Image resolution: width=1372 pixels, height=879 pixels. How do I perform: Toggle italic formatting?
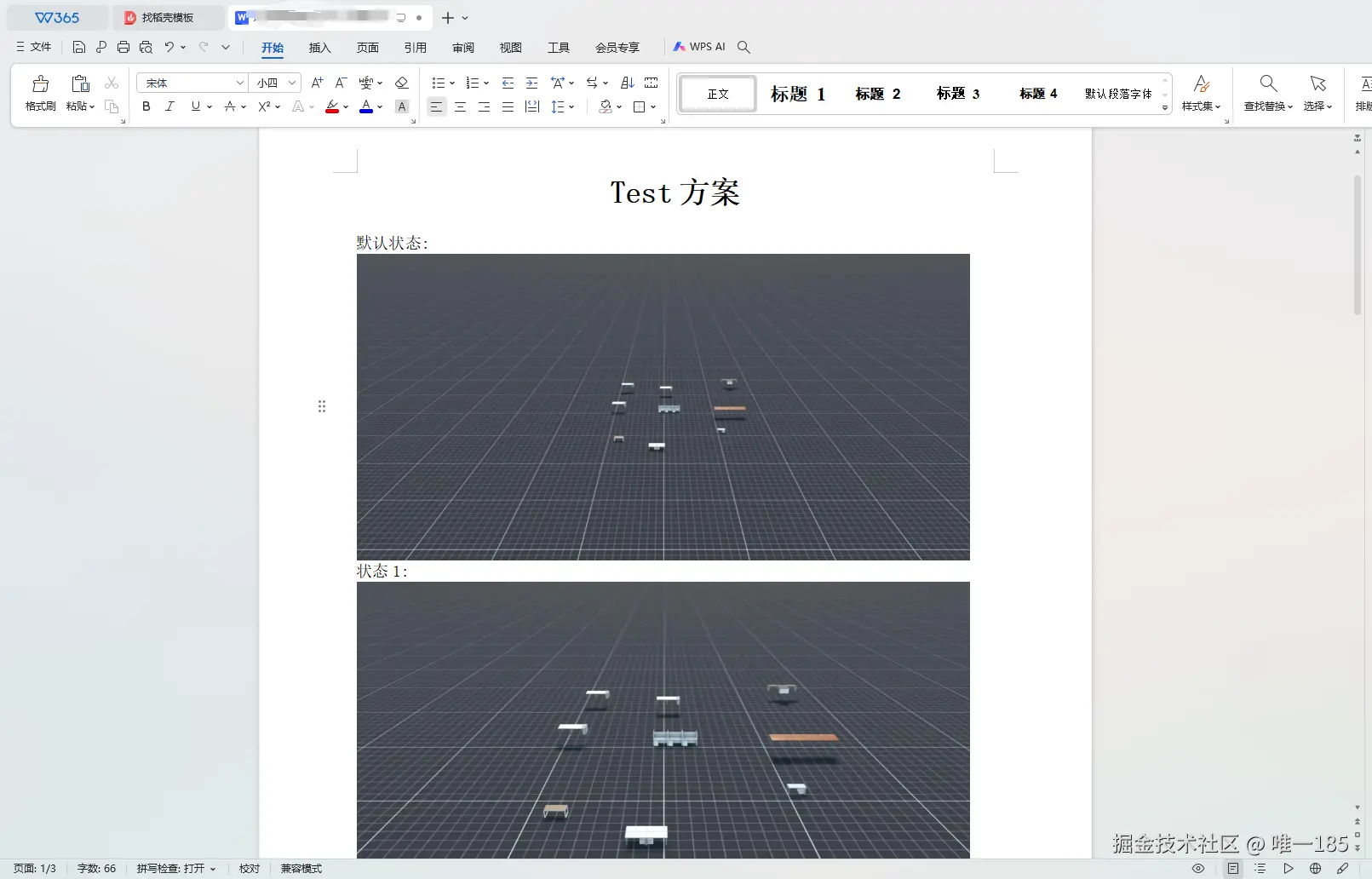[169, 106]
